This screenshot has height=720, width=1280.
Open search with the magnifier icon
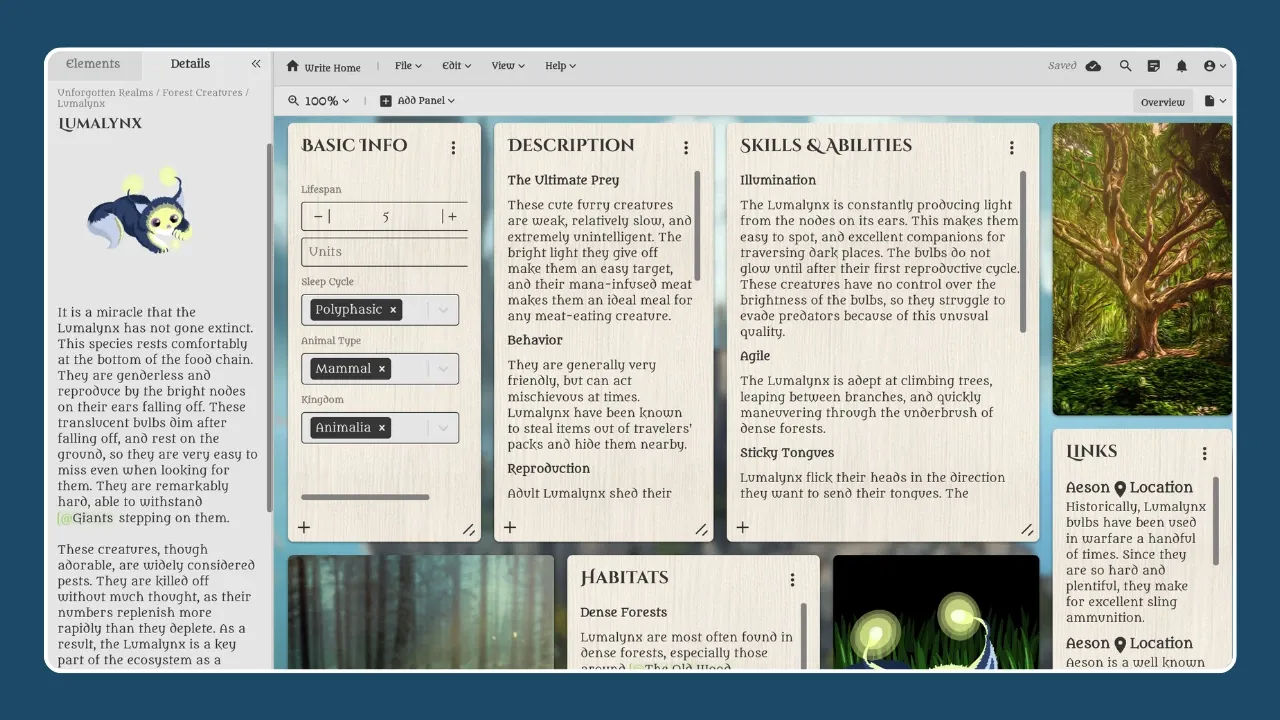[x=1125, y=66]
